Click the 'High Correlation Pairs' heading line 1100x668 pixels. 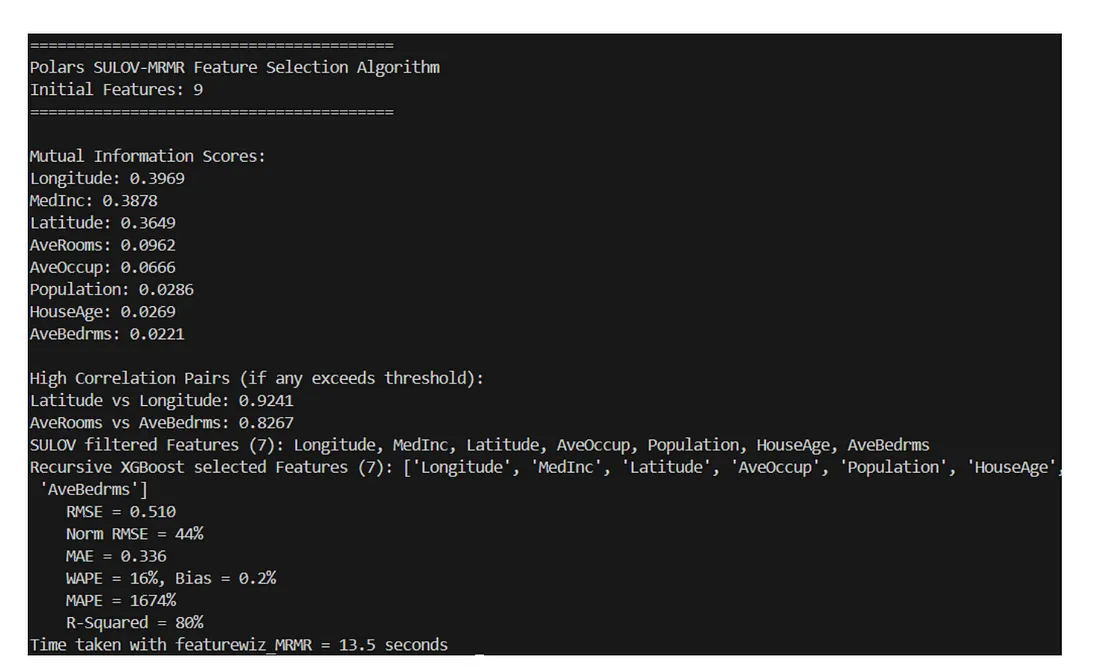[x=256, y=378]
